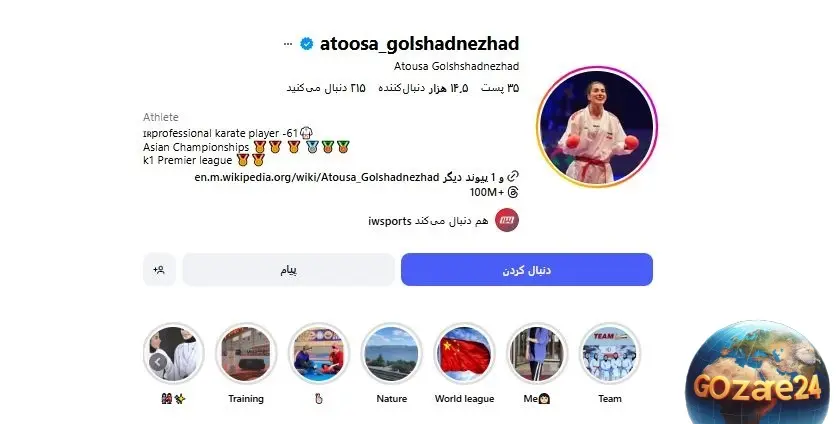Go to previous highlights using left arrow

157,363
